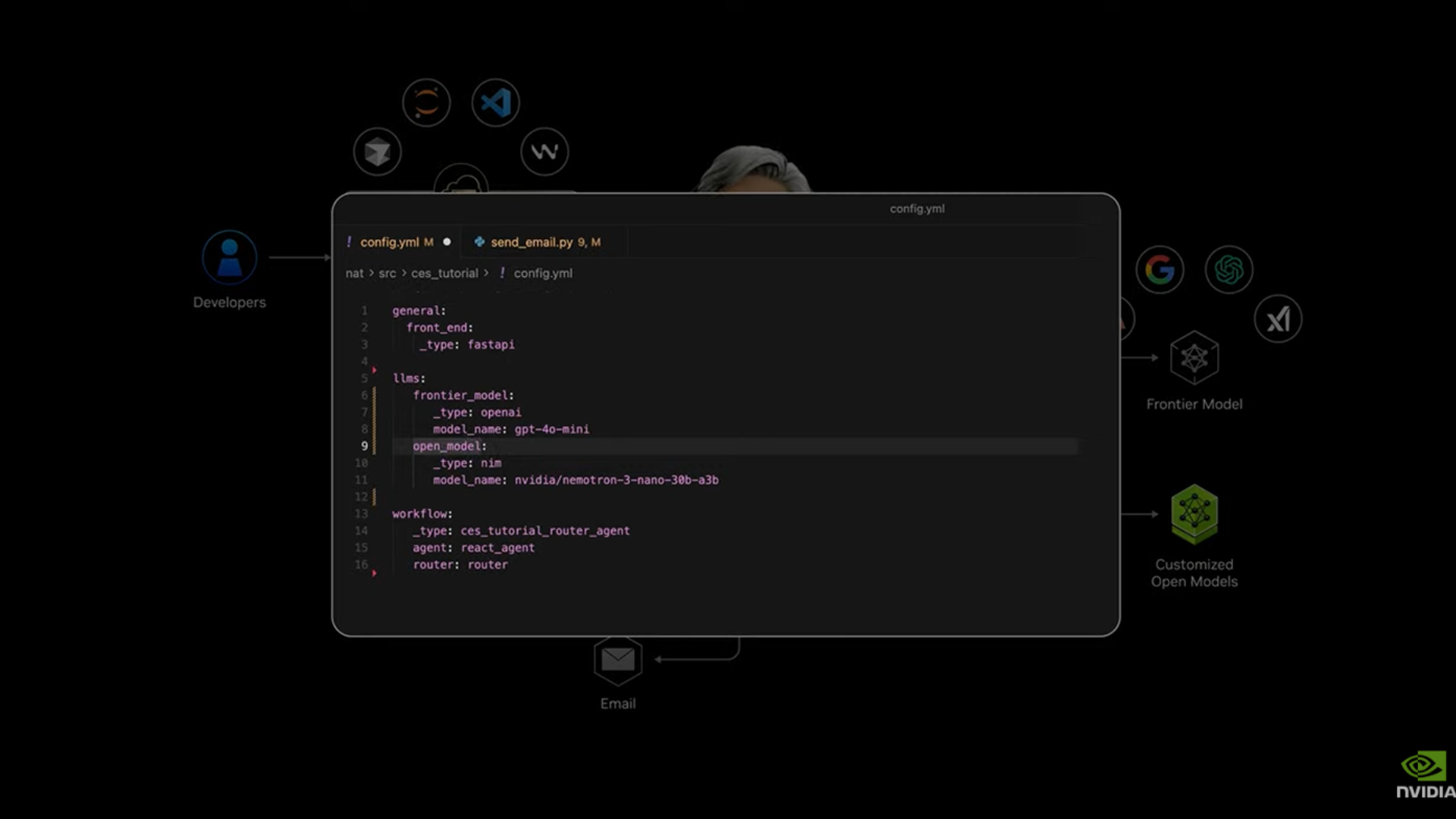The image size is (1456, 819).
Task: Click the nat breadcrumb root
Action: pos(354,273)
